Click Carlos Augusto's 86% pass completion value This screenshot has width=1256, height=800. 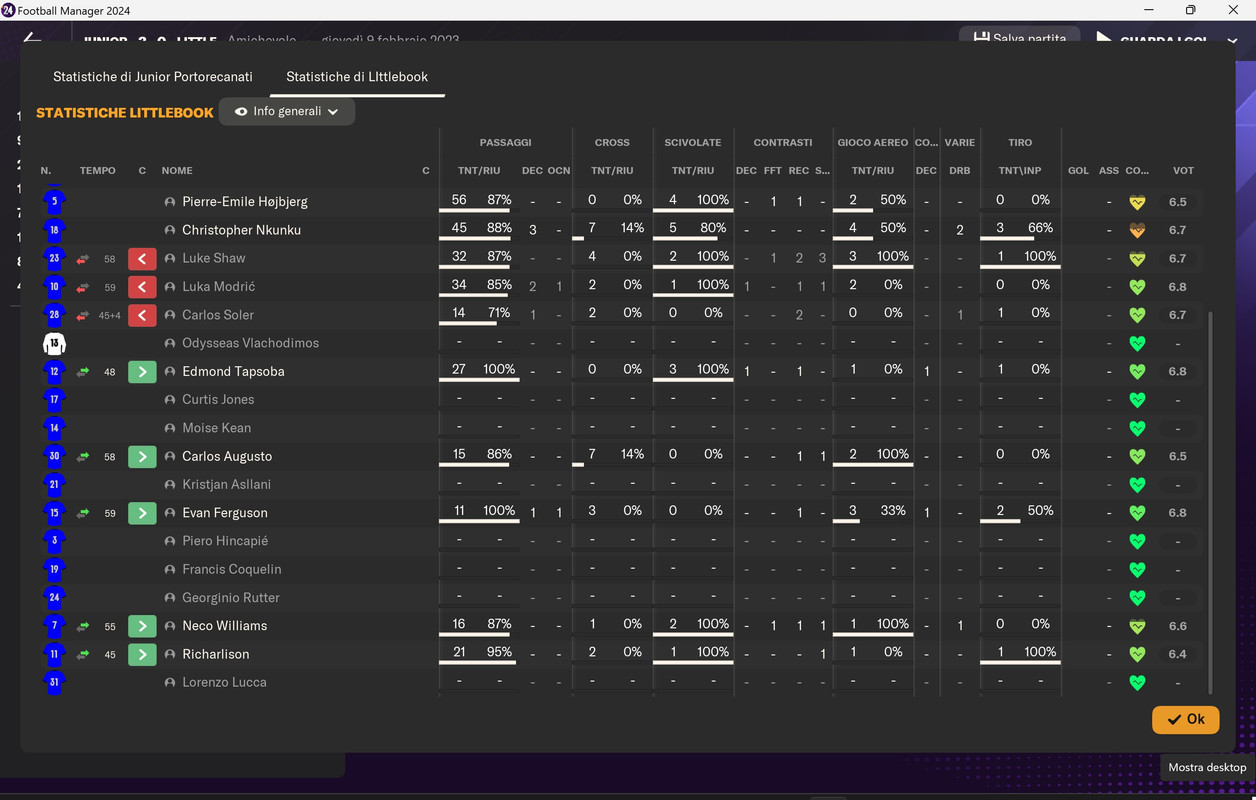pyautogui.click(x=499, y=454)
